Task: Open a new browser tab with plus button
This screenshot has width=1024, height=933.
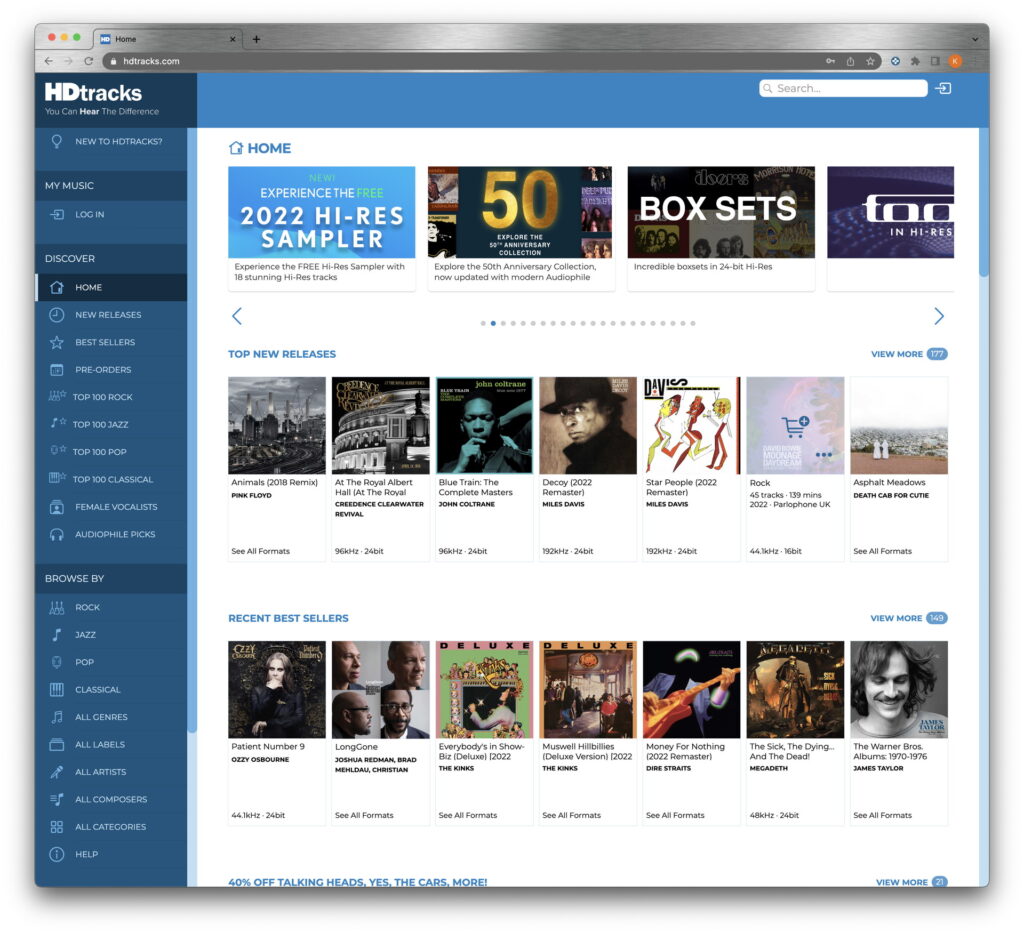Action: [x=256, y=39]
